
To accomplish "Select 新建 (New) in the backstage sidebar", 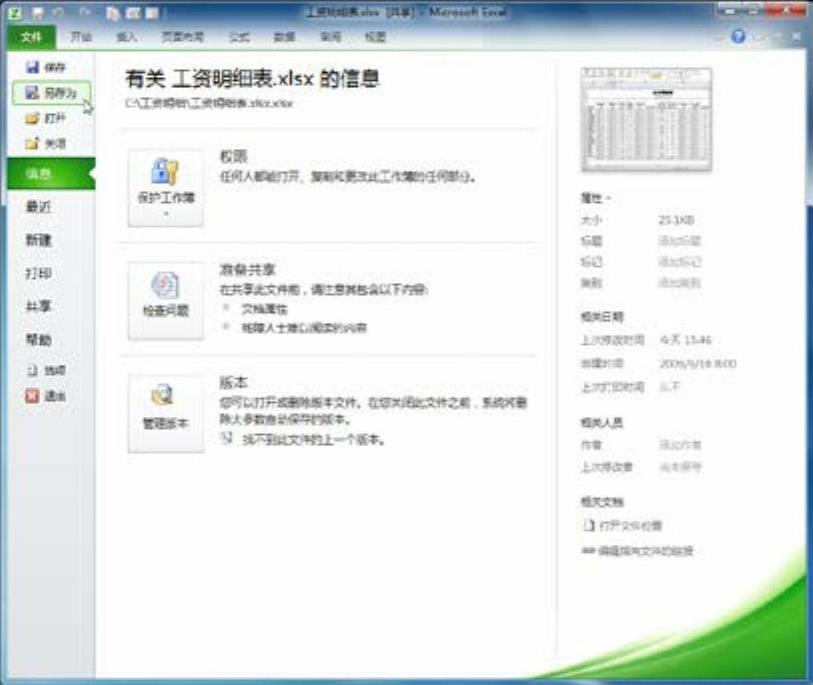I will tap(38, 240).
